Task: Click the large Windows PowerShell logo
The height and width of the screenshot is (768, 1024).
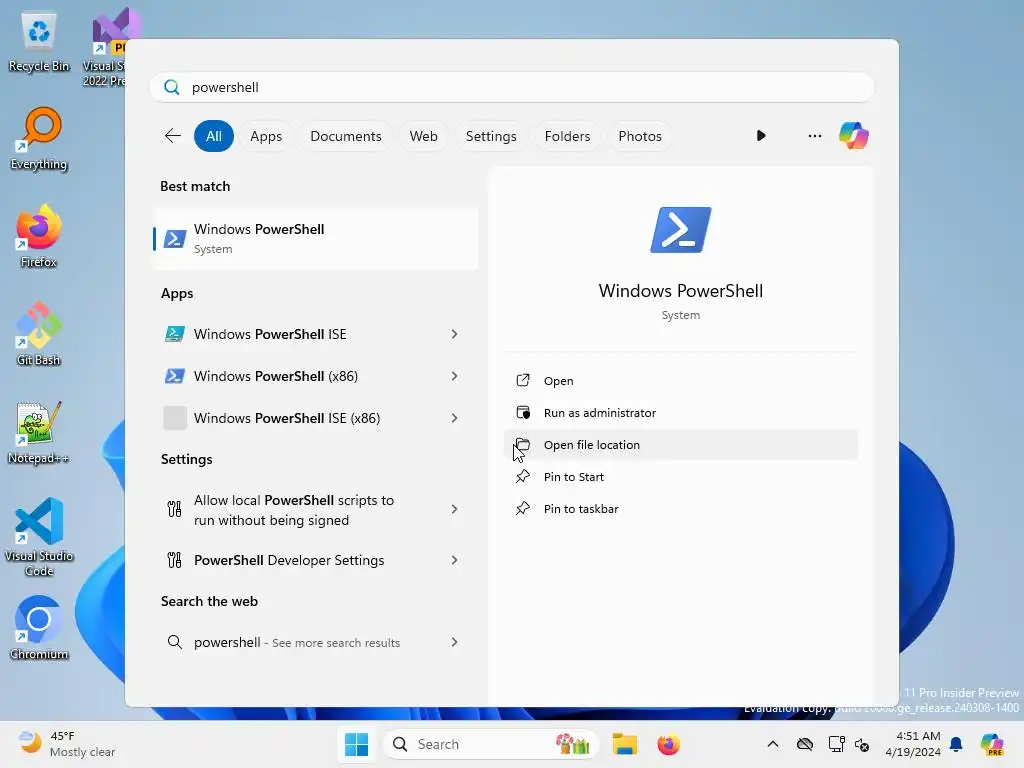Action: point(680,230)
